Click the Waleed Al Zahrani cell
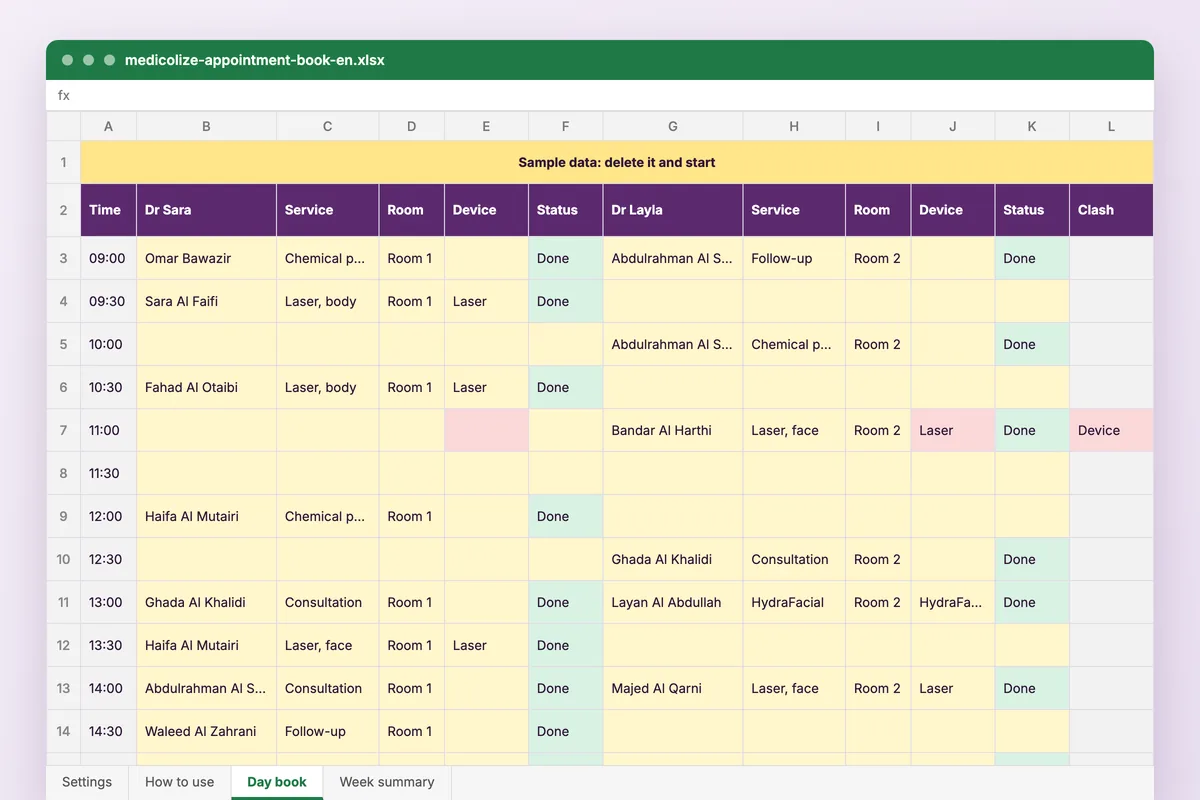Screen dimensions: 1200x800 click(206, 731)
